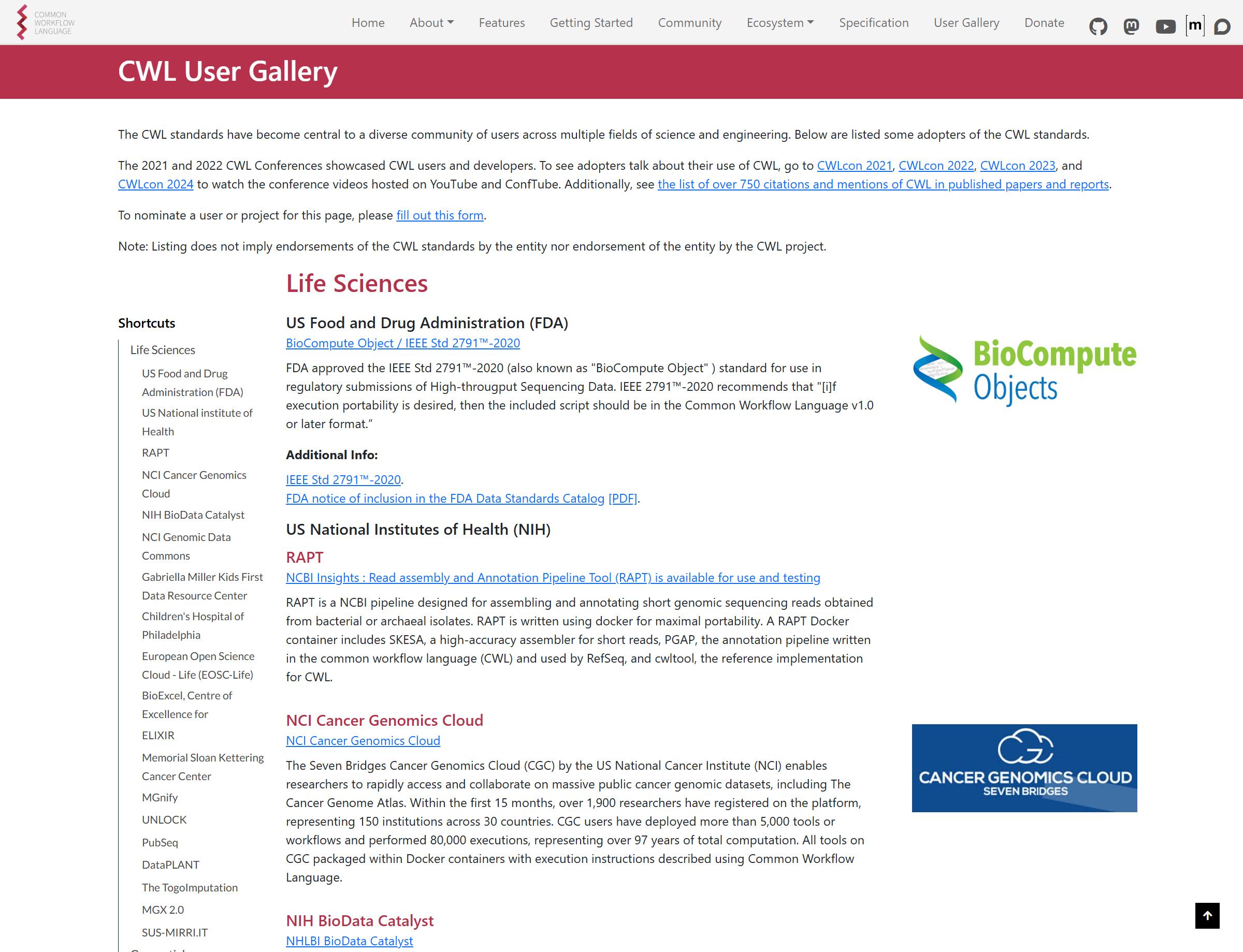Expand the Ecosystem dropdown menu

point(780,23)
